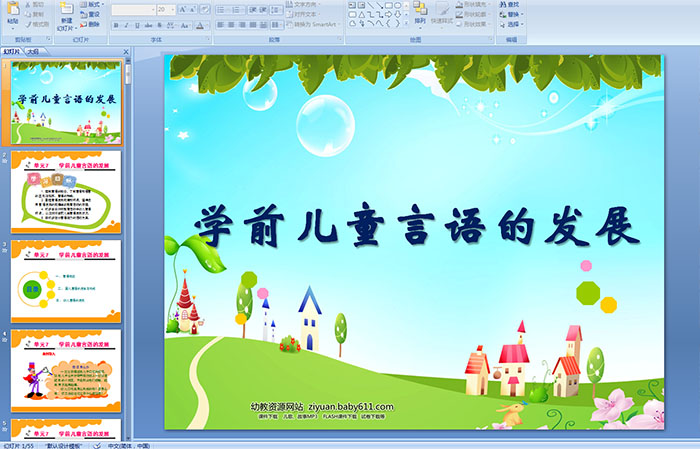Toggle Underline formatting
This screenshot has height=449, width=700.
coord(137,25)
